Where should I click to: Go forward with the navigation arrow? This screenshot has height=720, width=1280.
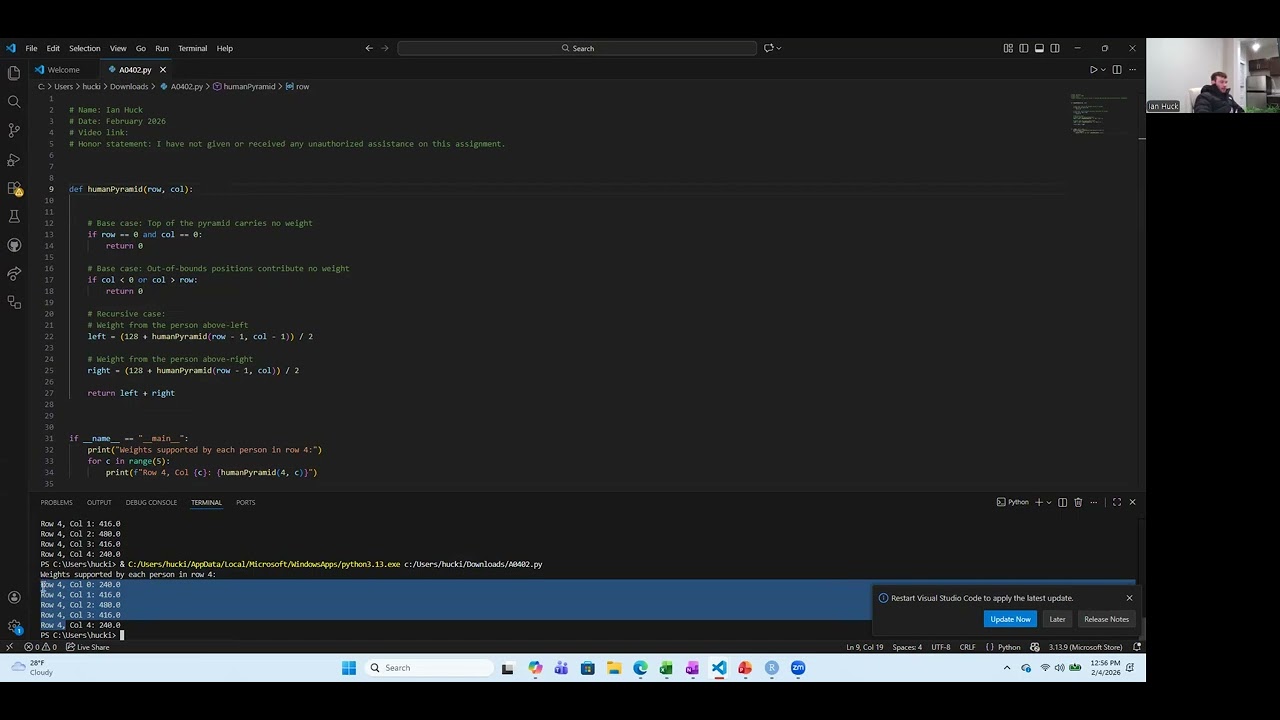(x=385, y=48)
